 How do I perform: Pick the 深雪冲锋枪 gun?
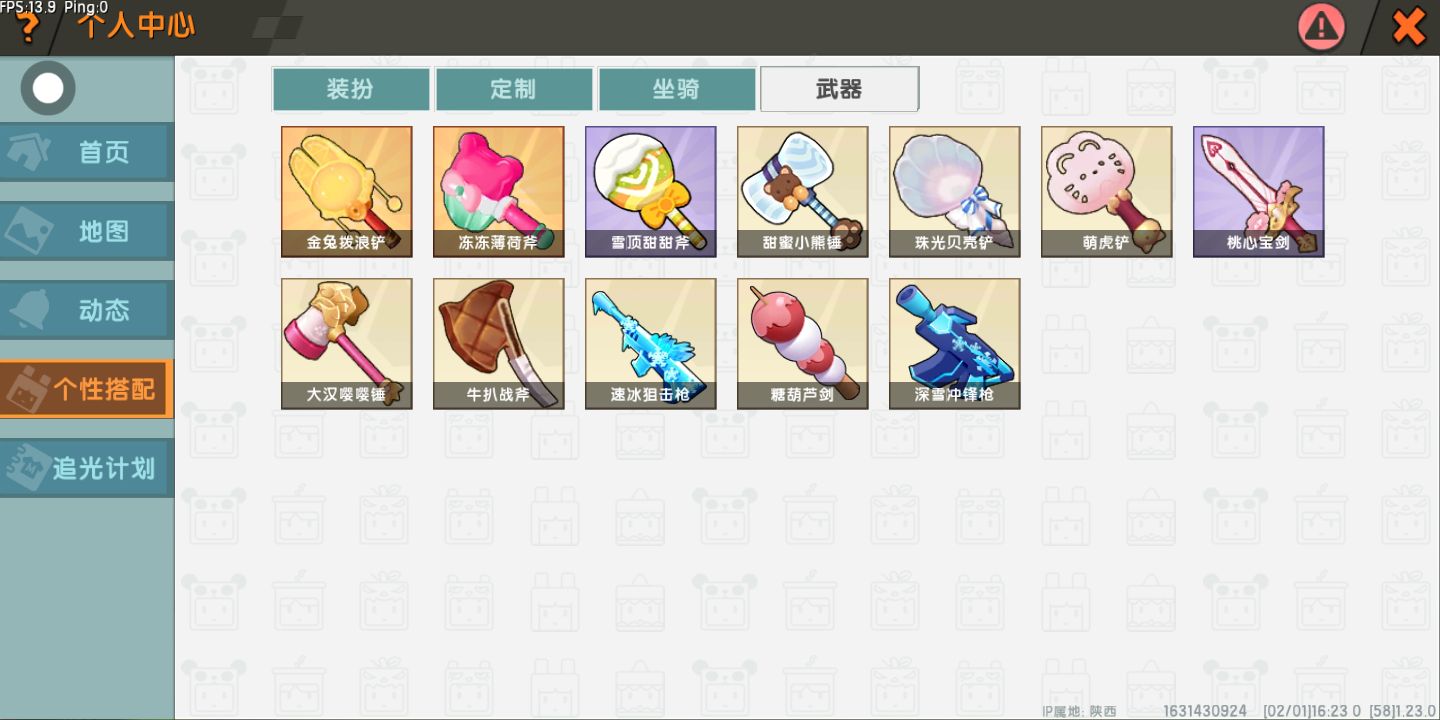pos(955,344)
